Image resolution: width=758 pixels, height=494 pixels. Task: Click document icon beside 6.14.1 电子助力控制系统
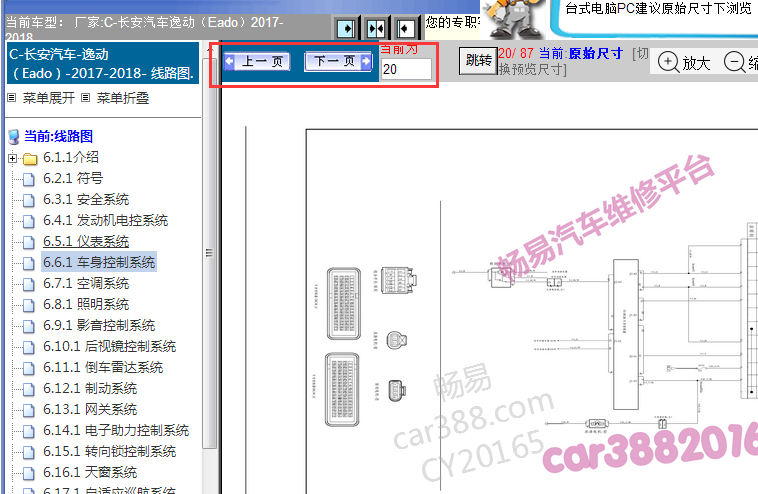[29, 431]
